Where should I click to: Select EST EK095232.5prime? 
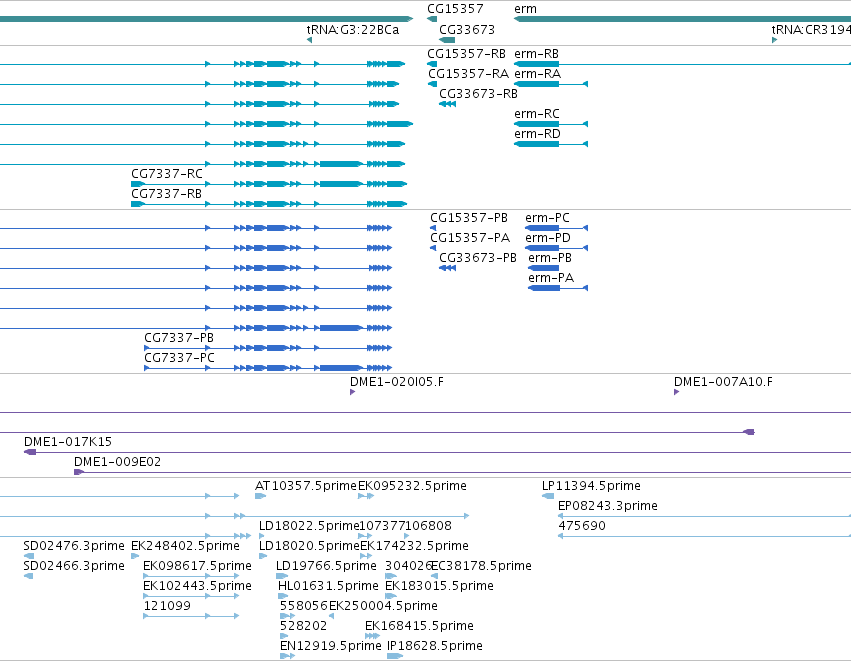coord(412,486)
